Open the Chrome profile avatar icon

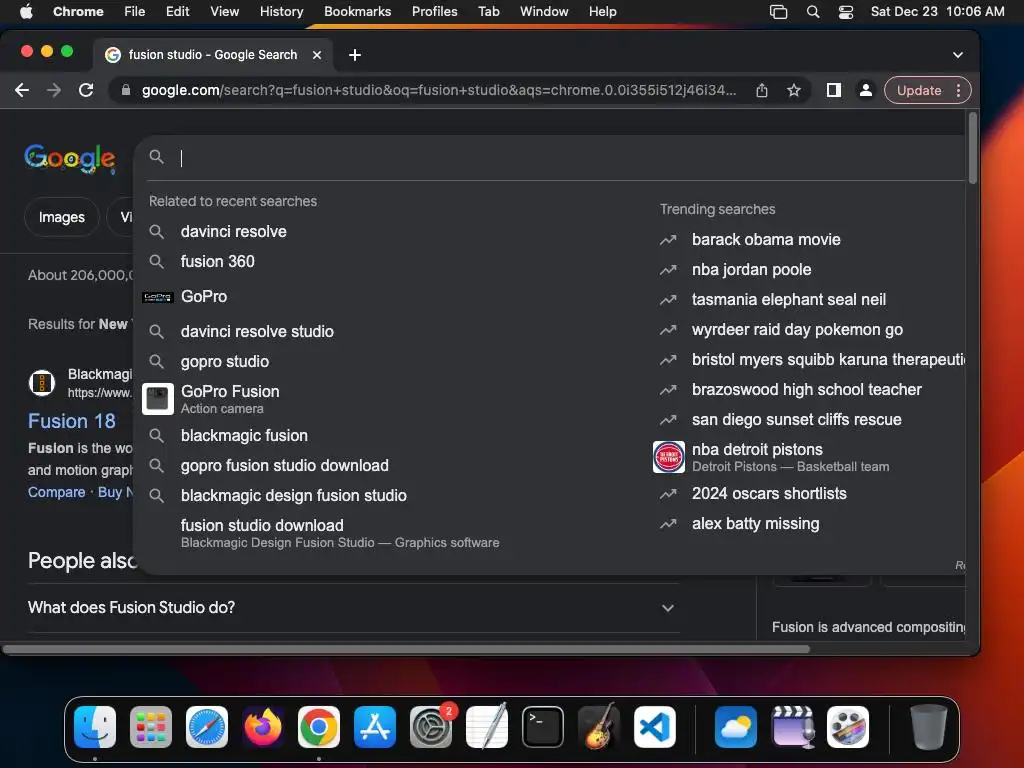[x=866, y=90]
